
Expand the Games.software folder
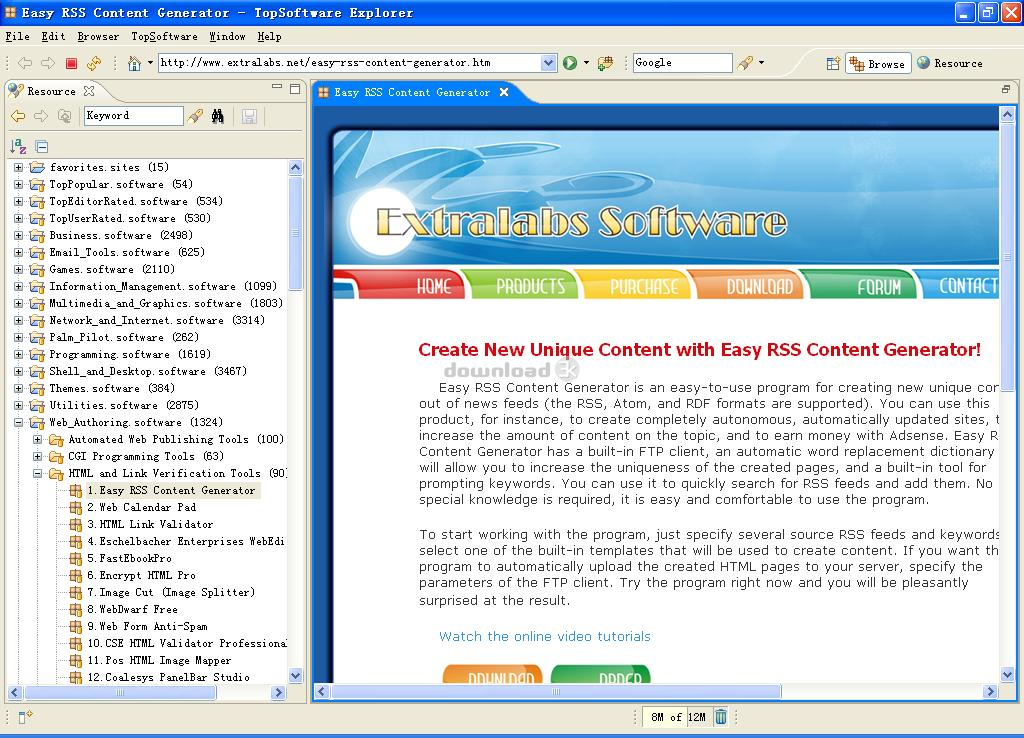18,270
